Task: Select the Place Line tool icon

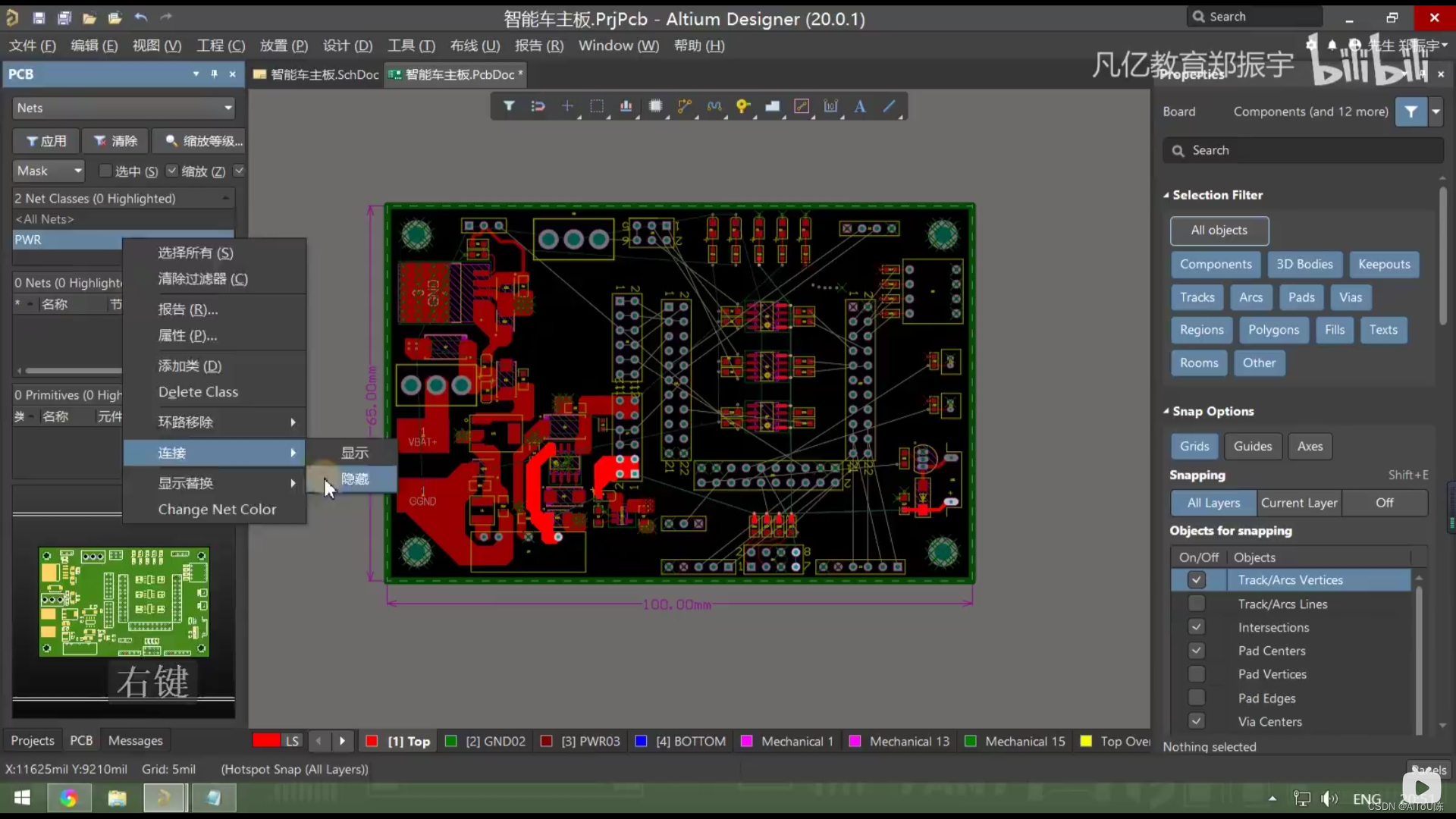Action: tap(890, 107)
